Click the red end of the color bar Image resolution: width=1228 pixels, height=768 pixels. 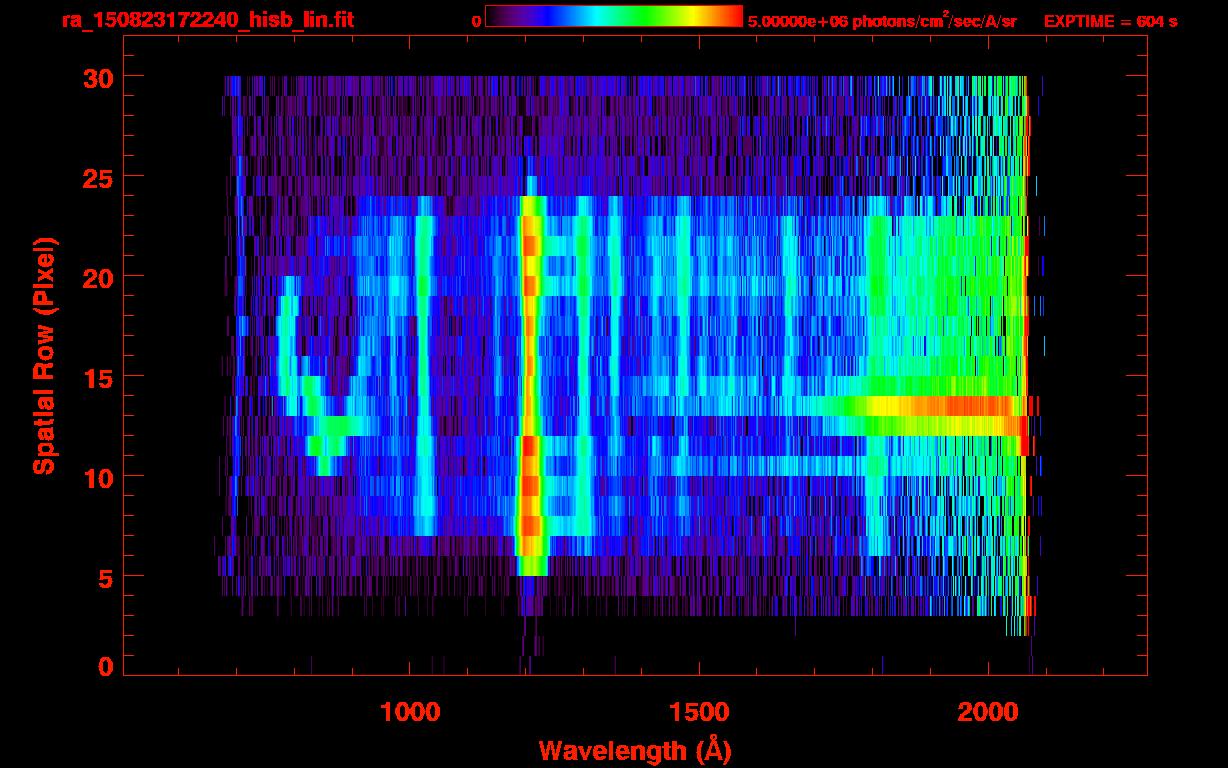(x=728, y=17)
